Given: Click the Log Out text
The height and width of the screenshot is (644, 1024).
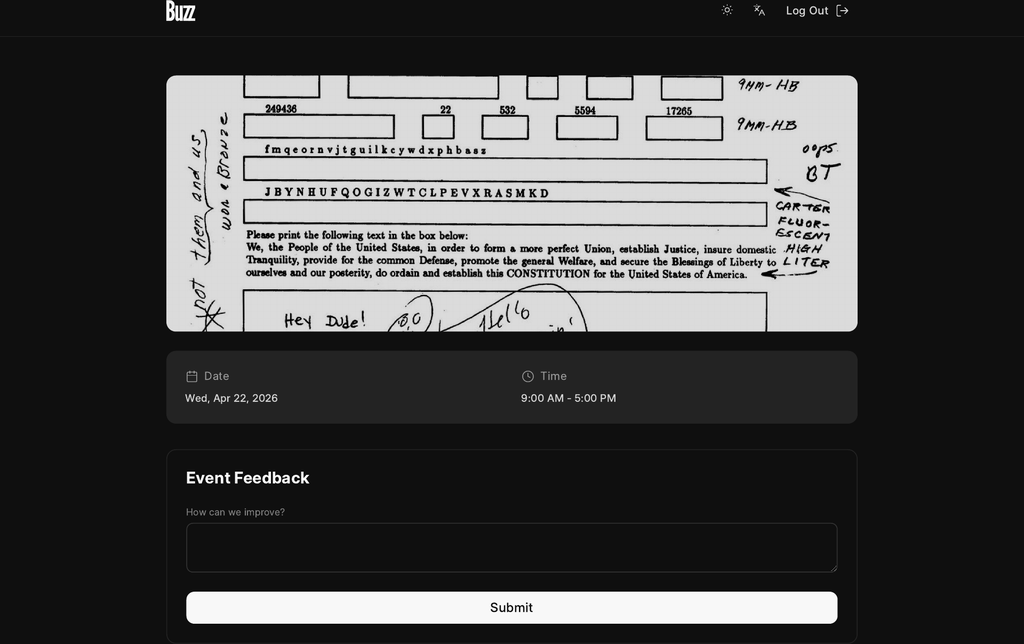Looking at the screenshot, I should (x=807, y=10).
